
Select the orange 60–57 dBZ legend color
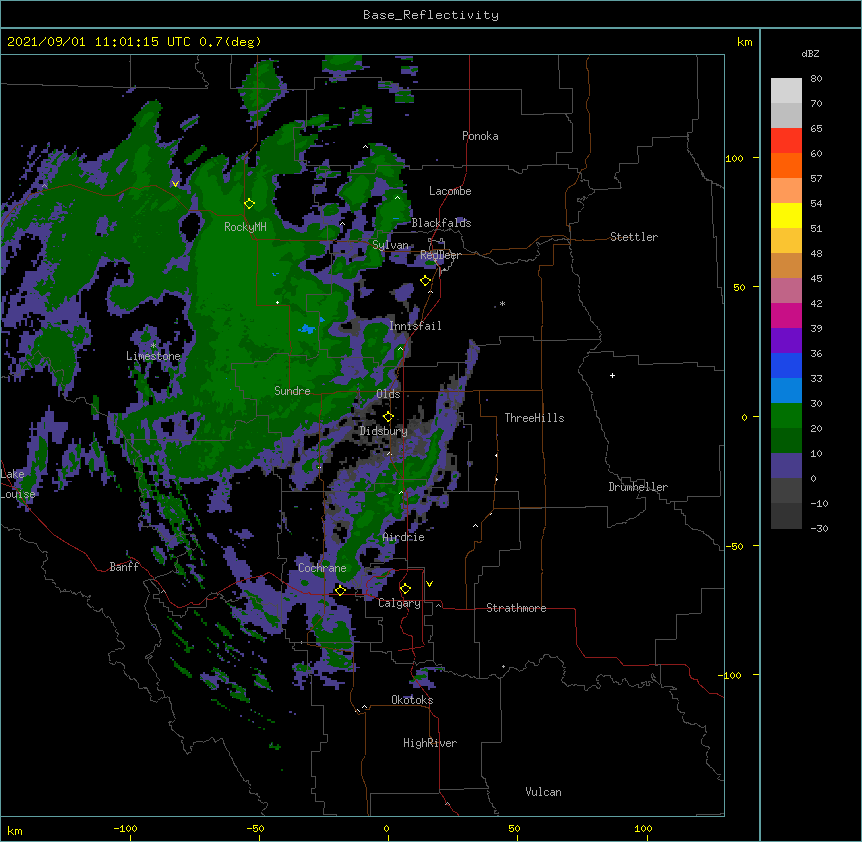786,165
